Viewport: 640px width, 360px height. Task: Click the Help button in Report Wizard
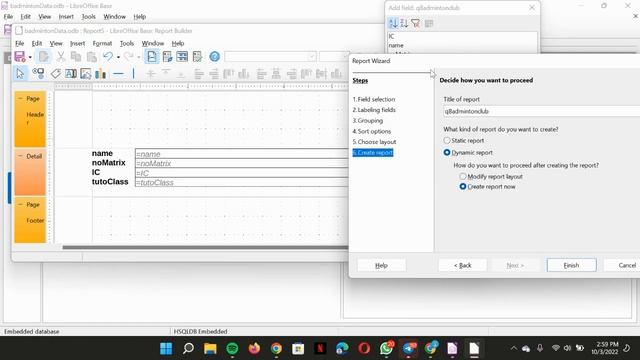click(x=381, y=265)
